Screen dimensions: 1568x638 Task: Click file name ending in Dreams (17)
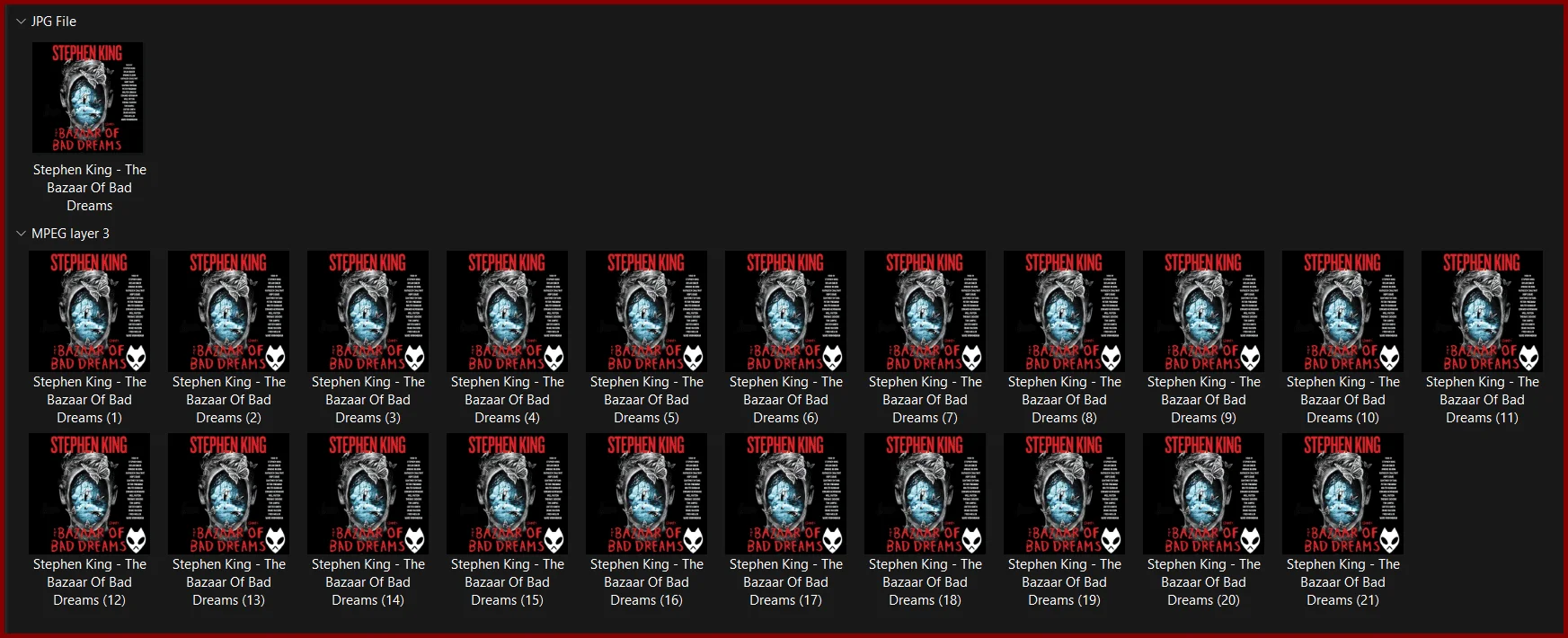(x=785, y=582)
